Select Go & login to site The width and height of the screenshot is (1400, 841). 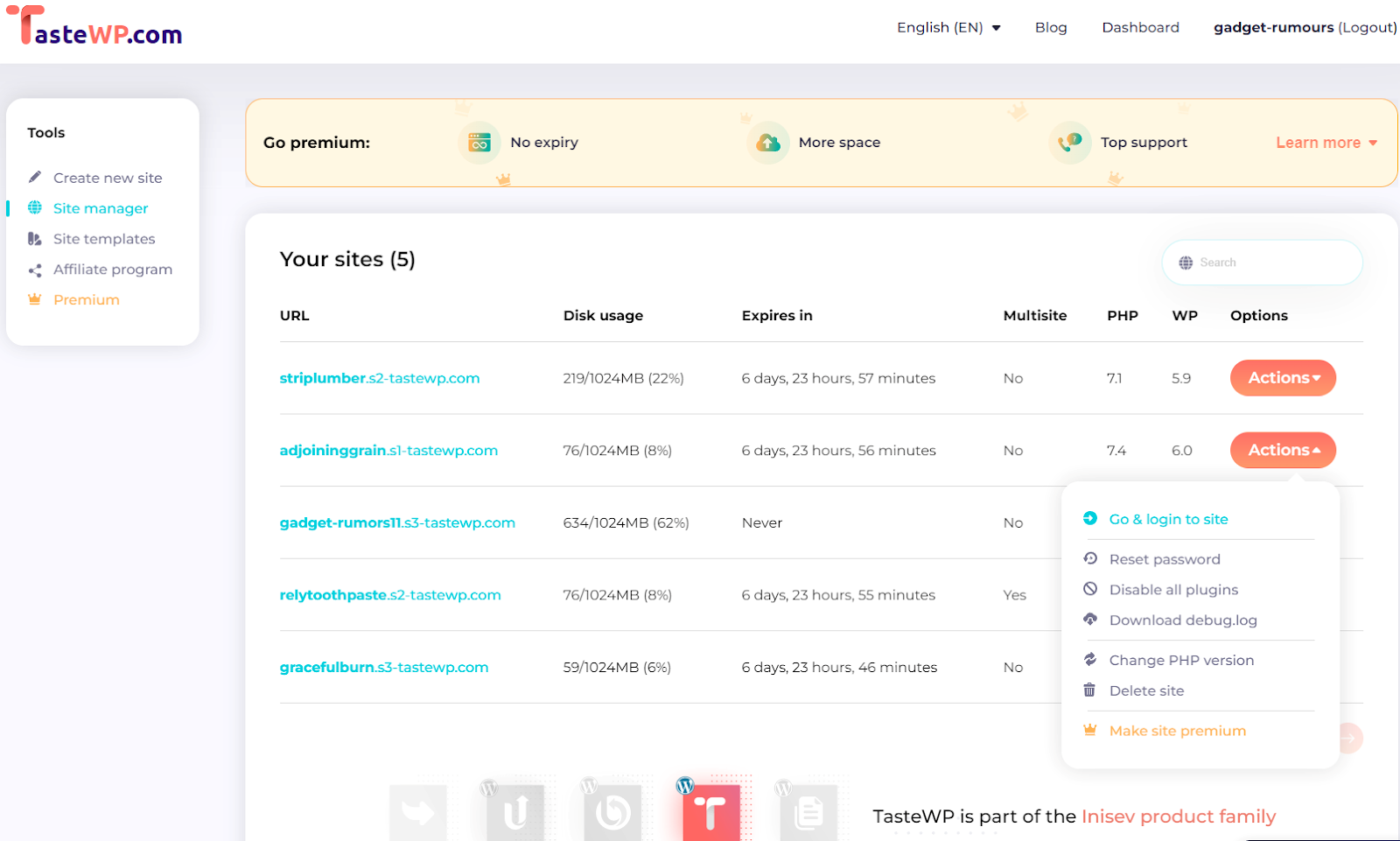[1168, 519]
